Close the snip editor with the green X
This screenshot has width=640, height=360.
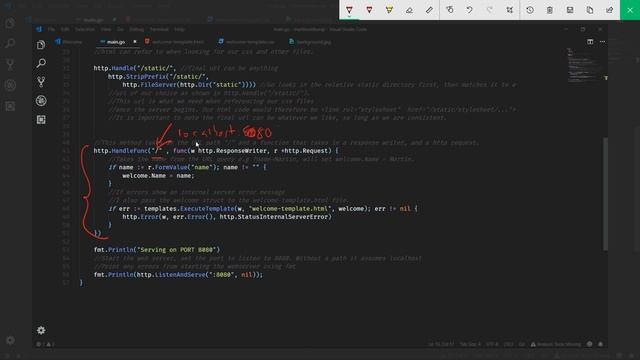click(630, 10)
